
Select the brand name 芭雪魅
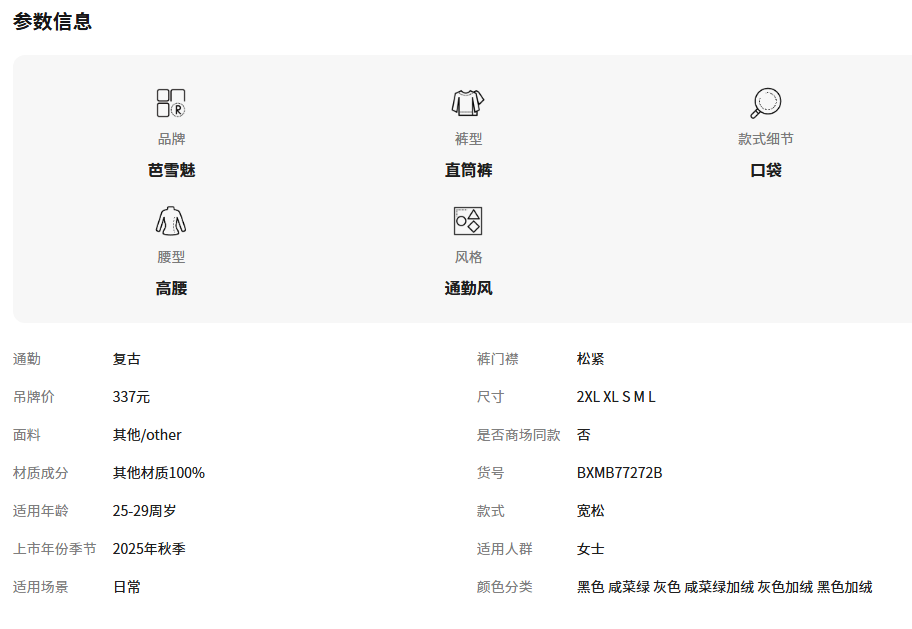pos(171,170)
